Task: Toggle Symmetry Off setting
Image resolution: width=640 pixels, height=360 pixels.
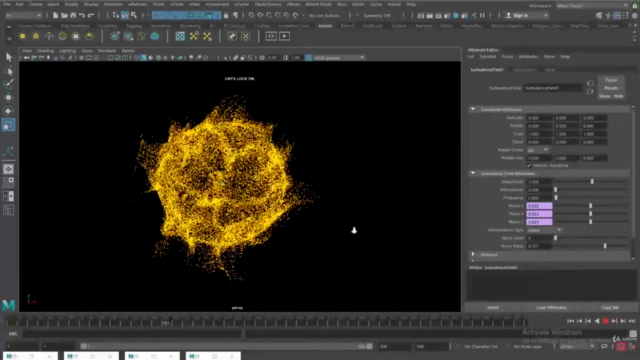Action: (x=377, y=16)
